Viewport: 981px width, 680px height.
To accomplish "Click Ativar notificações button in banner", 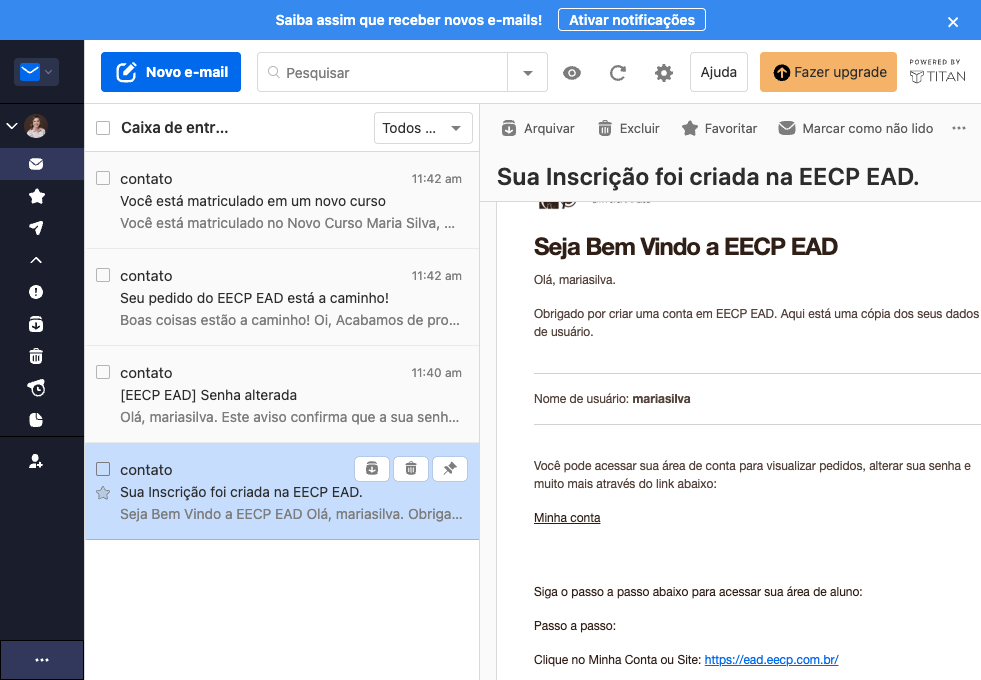I will 632,20.
